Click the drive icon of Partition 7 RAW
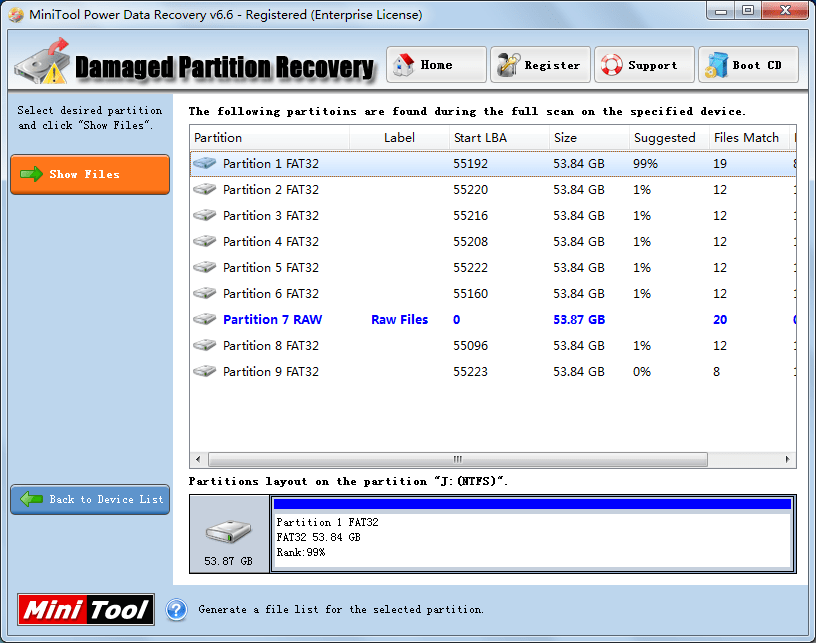The height and width of the screenshot is (643, 816). pos(205,319)
